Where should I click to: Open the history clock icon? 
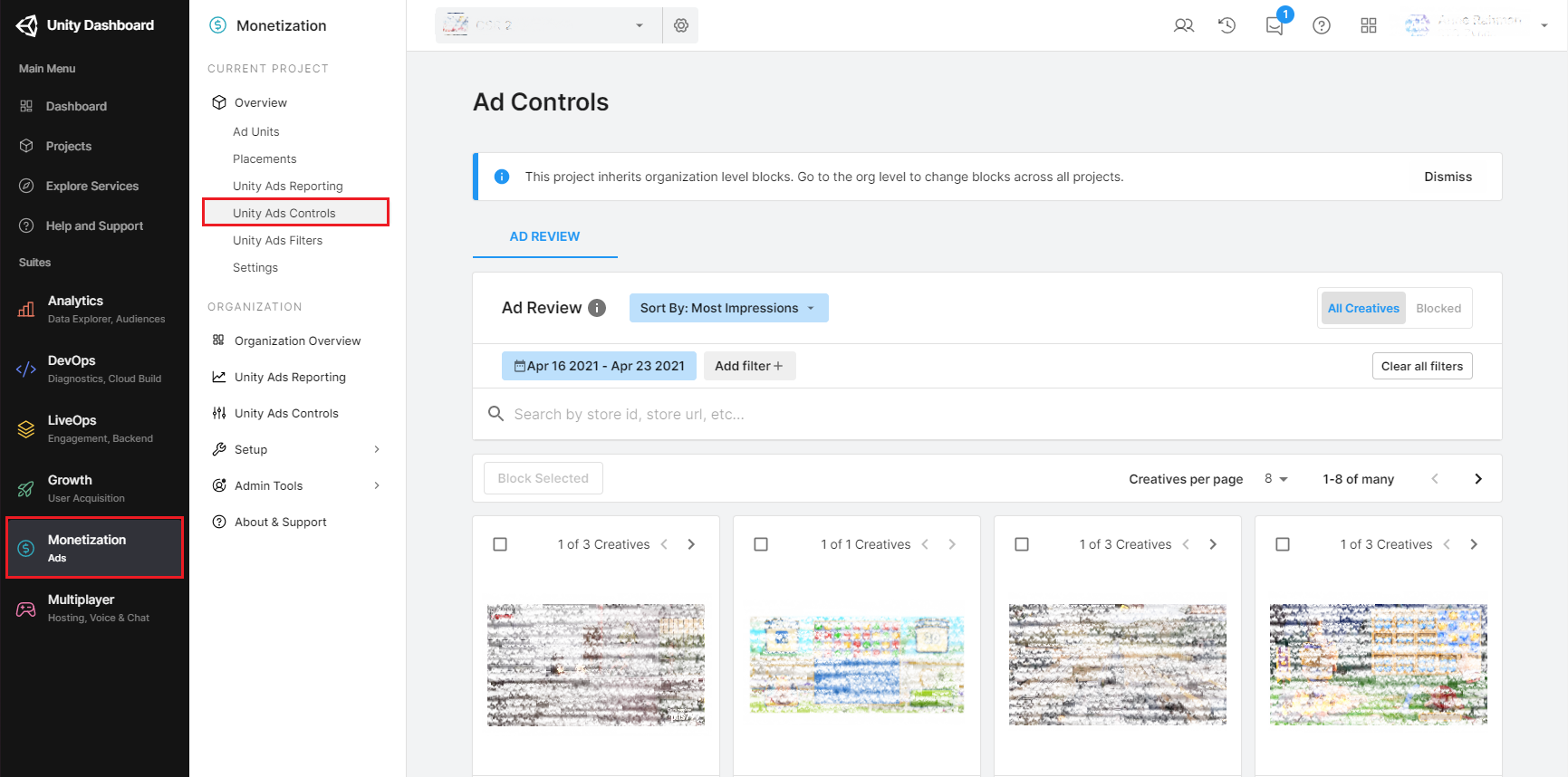pos(1227,25)
